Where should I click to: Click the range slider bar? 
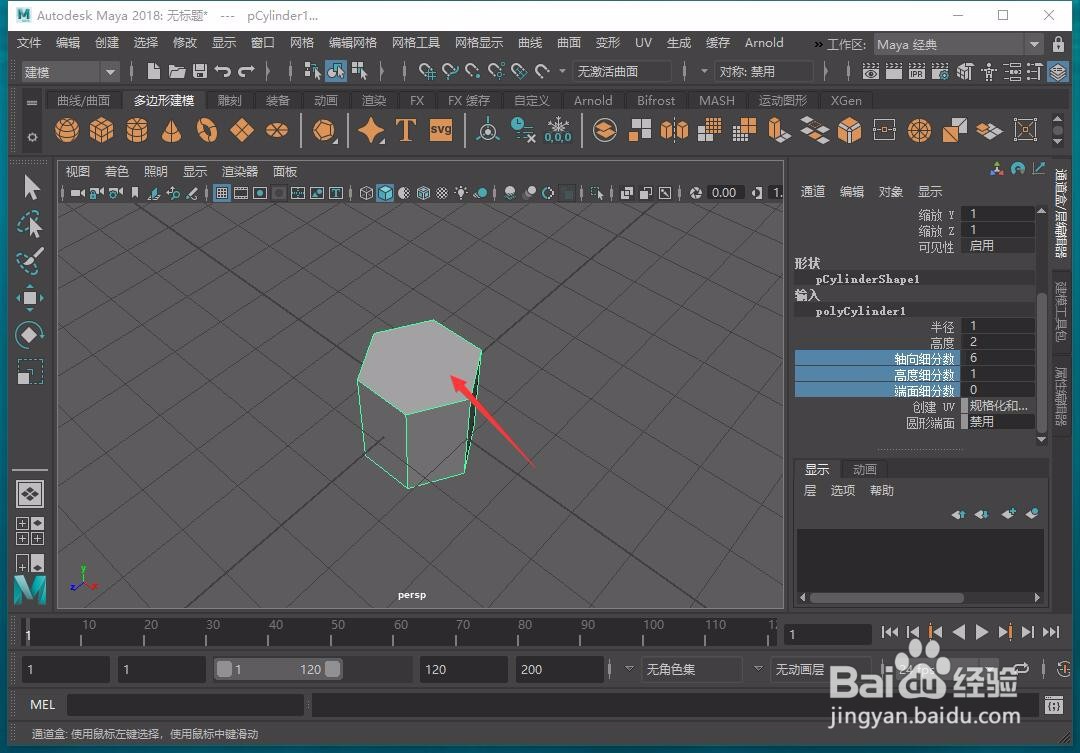(x=278, y=669)
